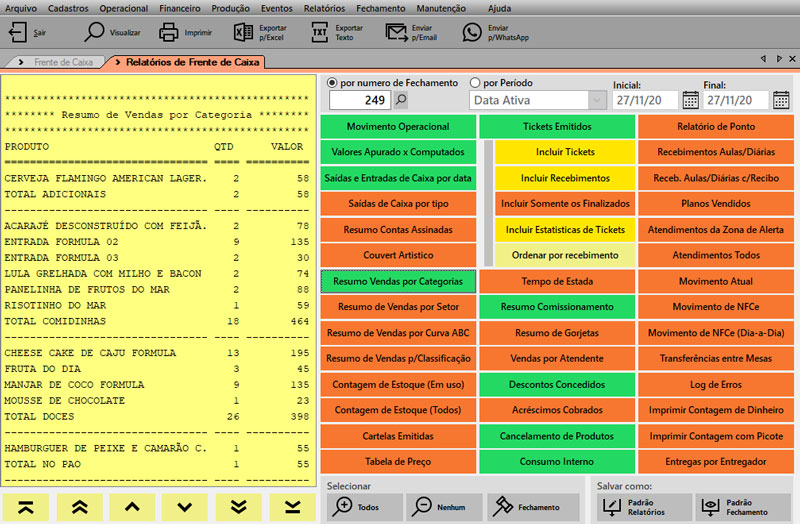
Task: Open the Fechamento menu
Action: coord(381,8)
